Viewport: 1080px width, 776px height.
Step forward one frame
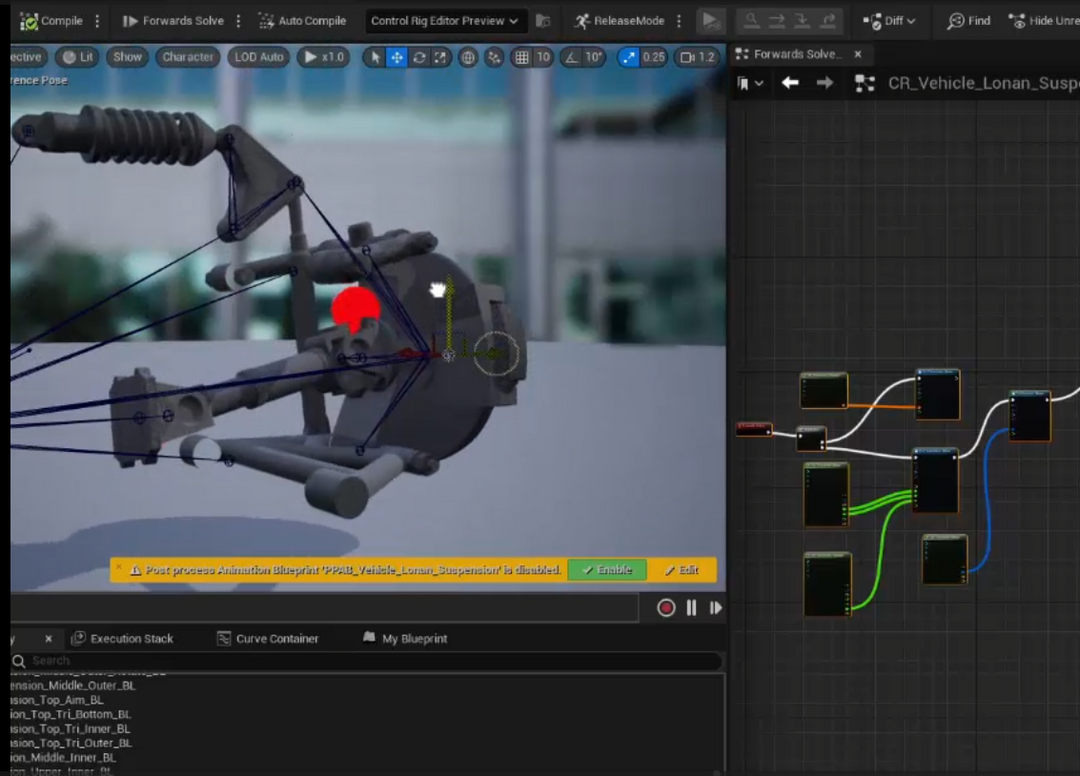[716, 608]
